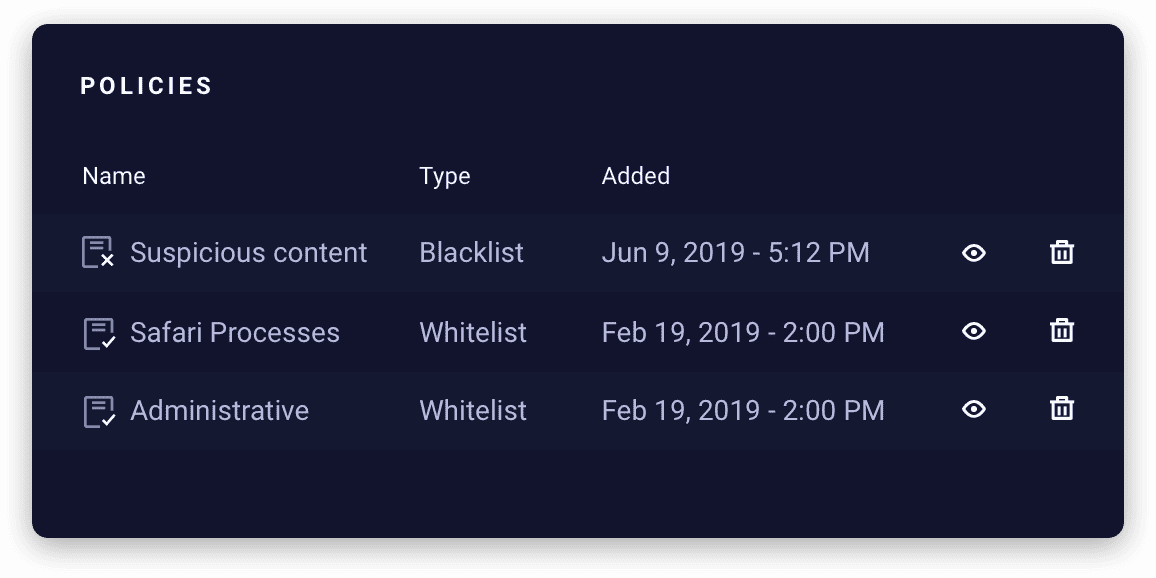Click the Jun 9, 2019 added date

point(735,253)
